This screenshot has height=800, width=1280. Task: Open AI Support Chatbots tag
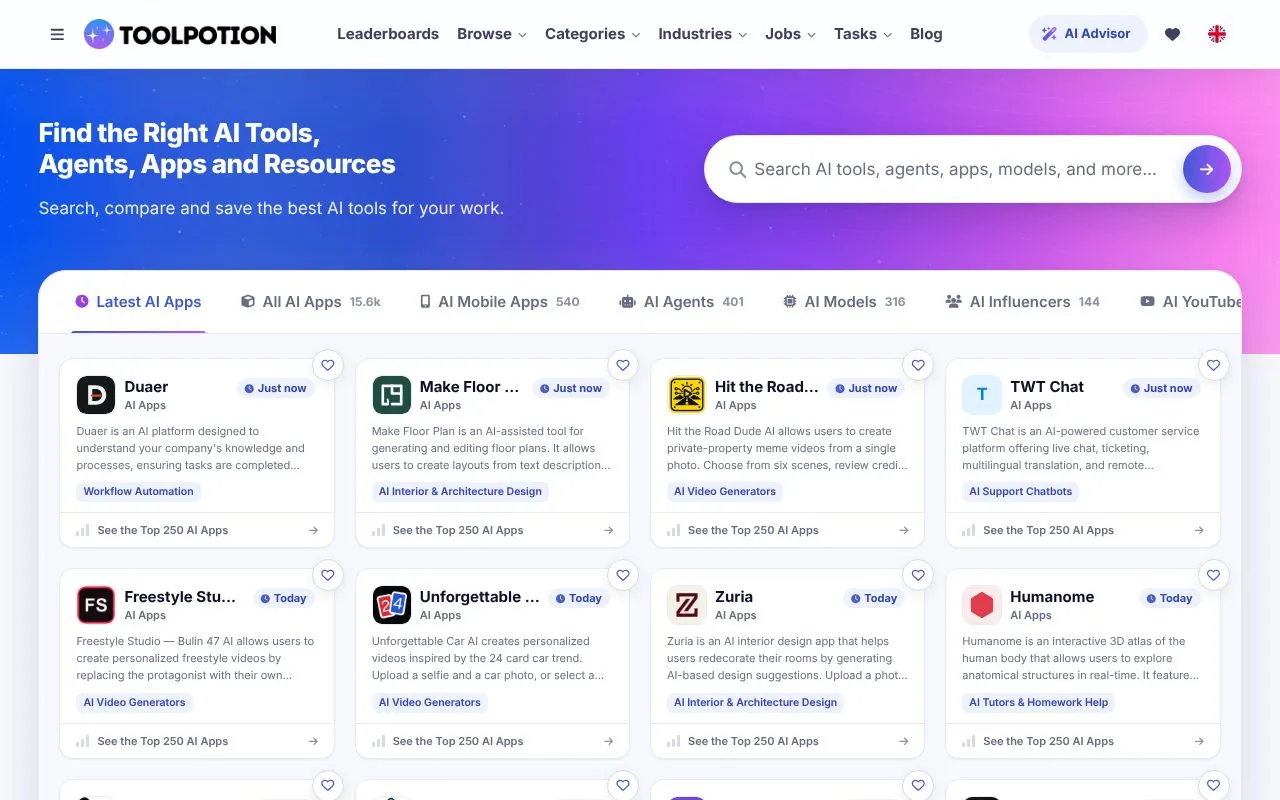coord(1021,491)
